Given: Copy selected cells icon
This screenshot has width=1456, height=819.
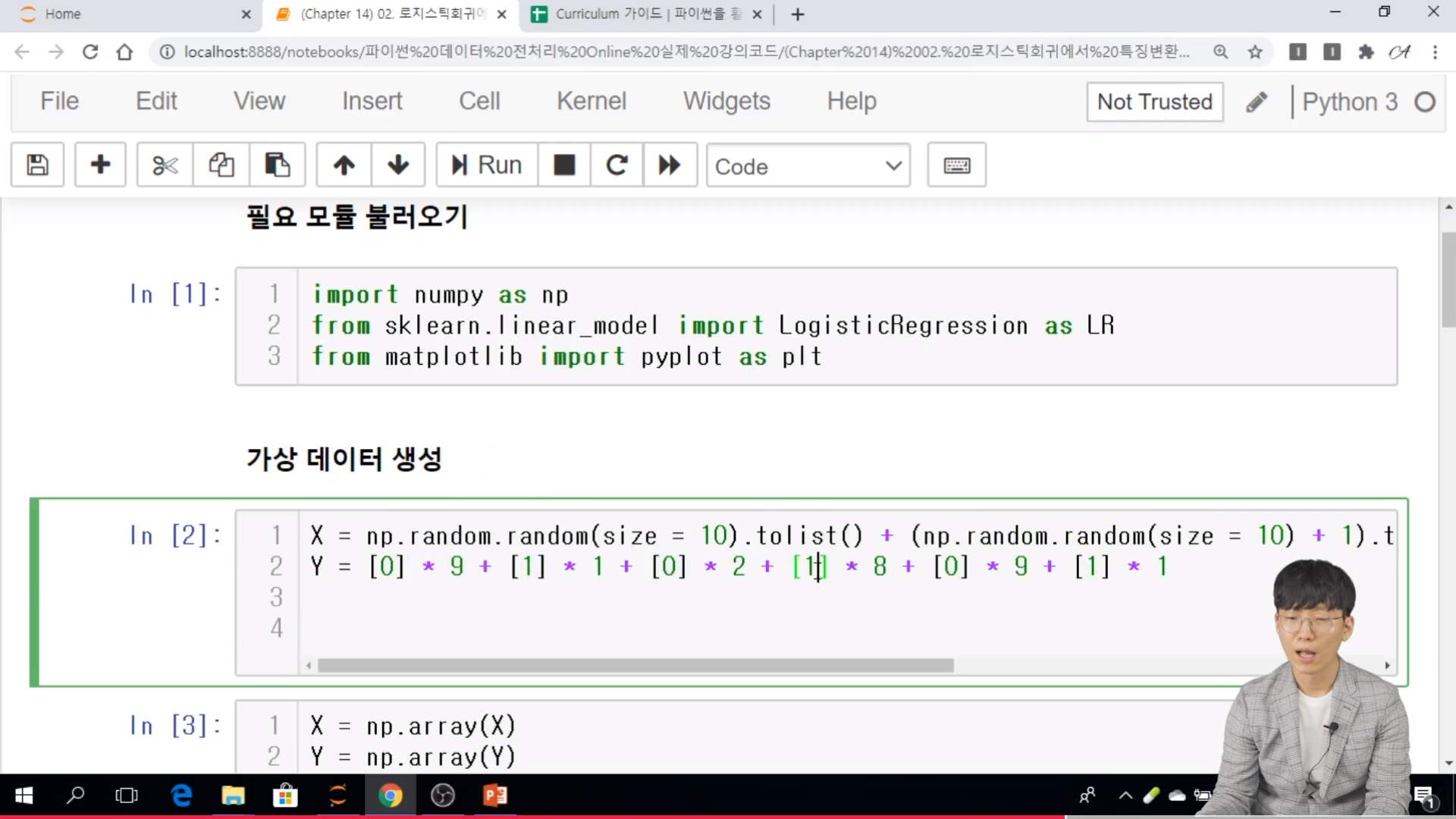Looking at the screenshot, I should click(221, 165).
